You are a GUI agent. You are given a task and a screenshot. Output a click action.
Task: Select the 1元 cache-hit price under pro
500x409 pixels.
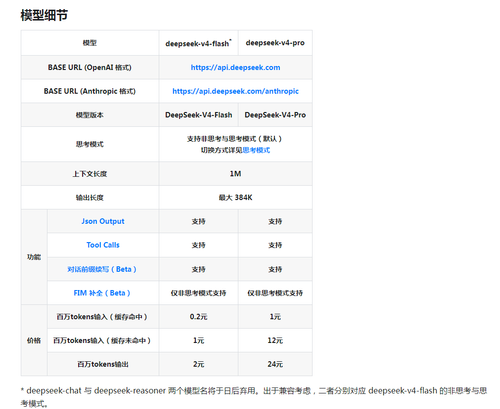275,317
